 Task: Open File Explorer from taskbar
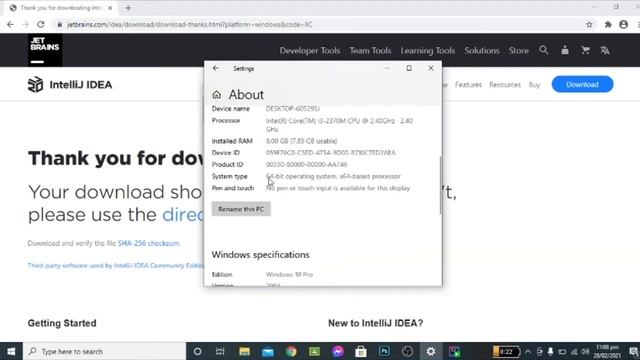click(x=244, y=351)
